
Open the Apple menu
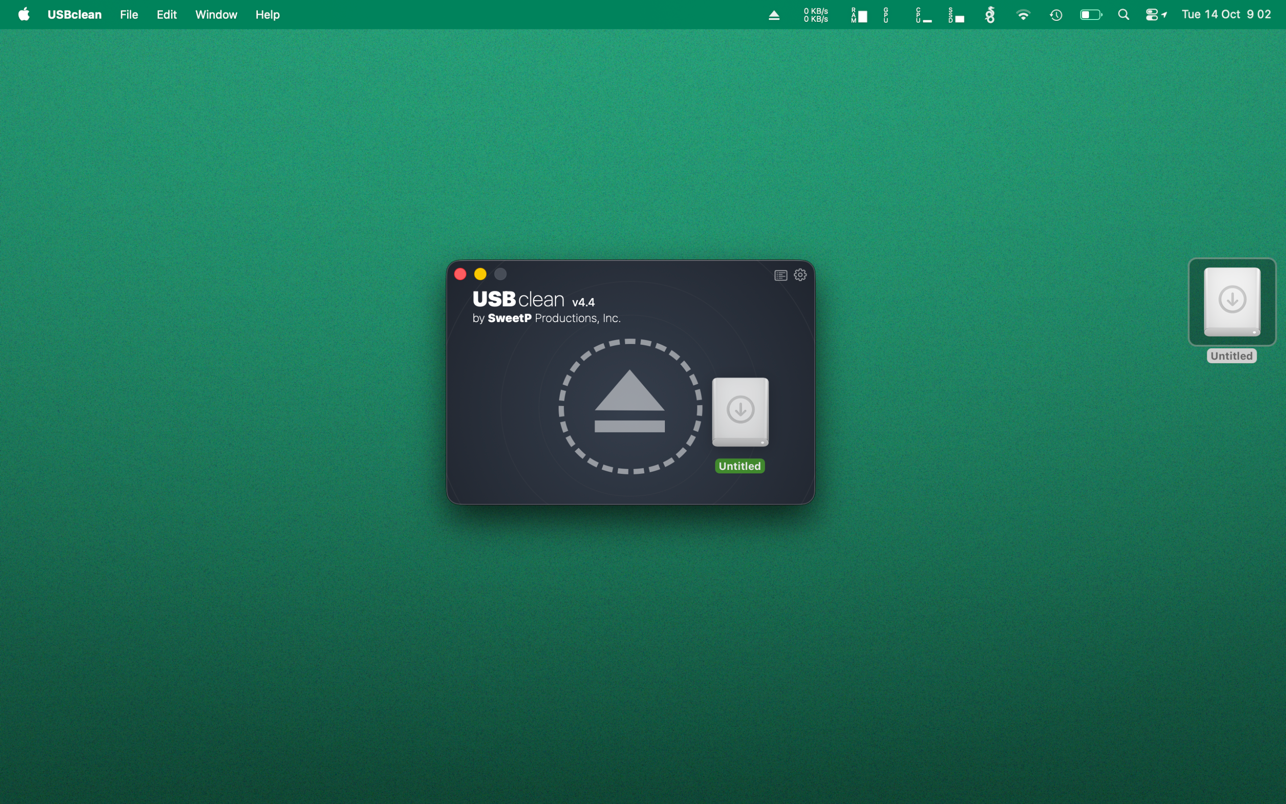coord(23,15)
